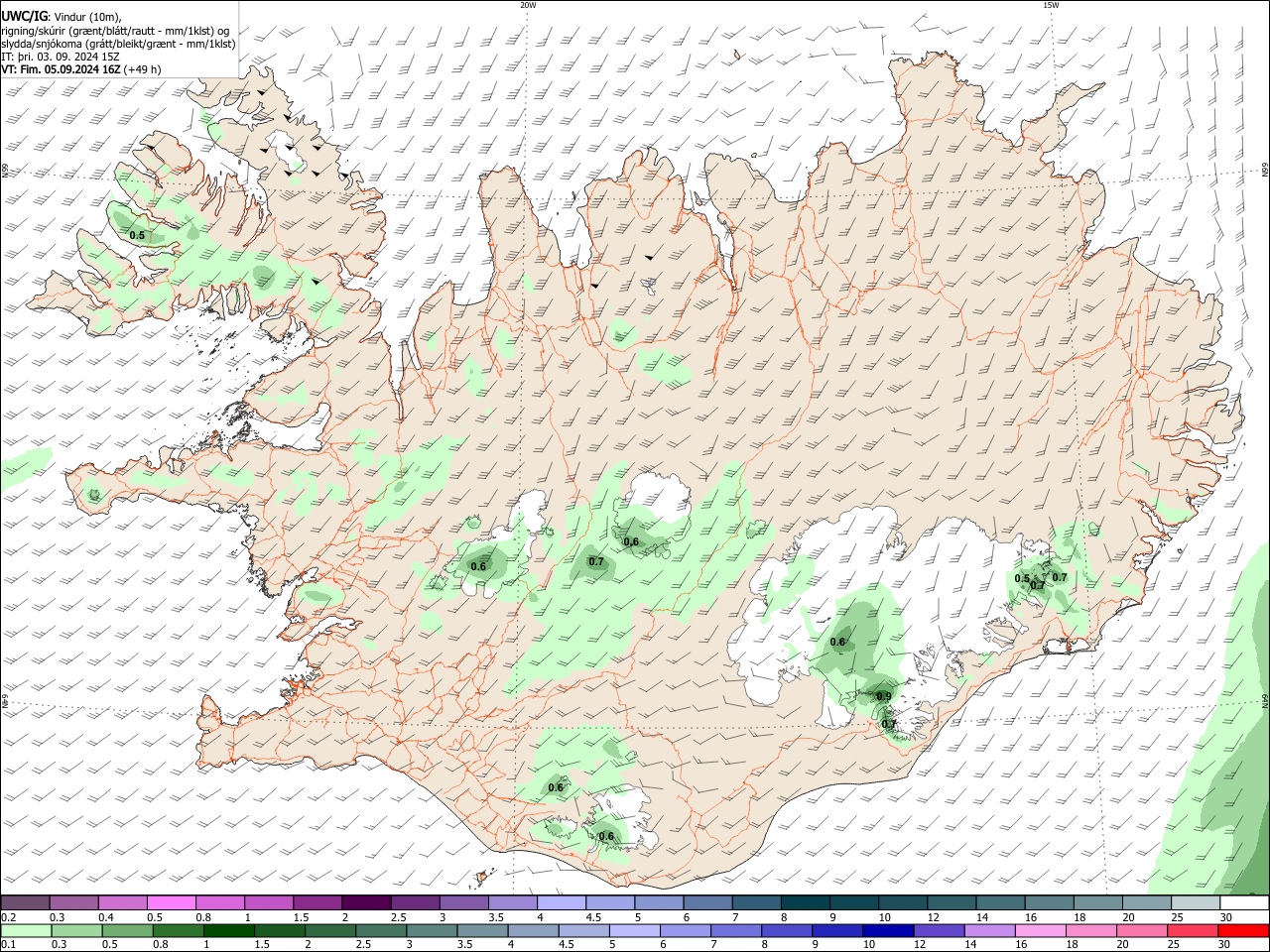Viewport: 1270px width, 952px height.
Task: Click the "0.2" label in the upper legend row
Action: [x=9, y=917]
